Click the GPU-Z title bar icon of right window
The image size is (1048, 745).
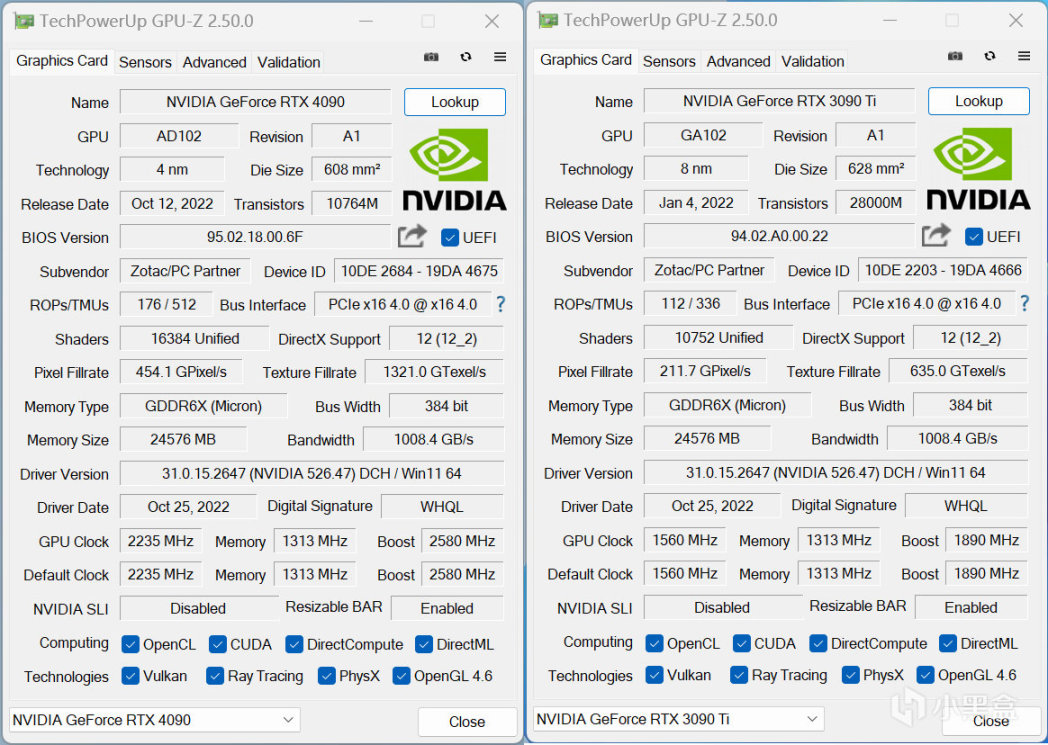point(547,21)
